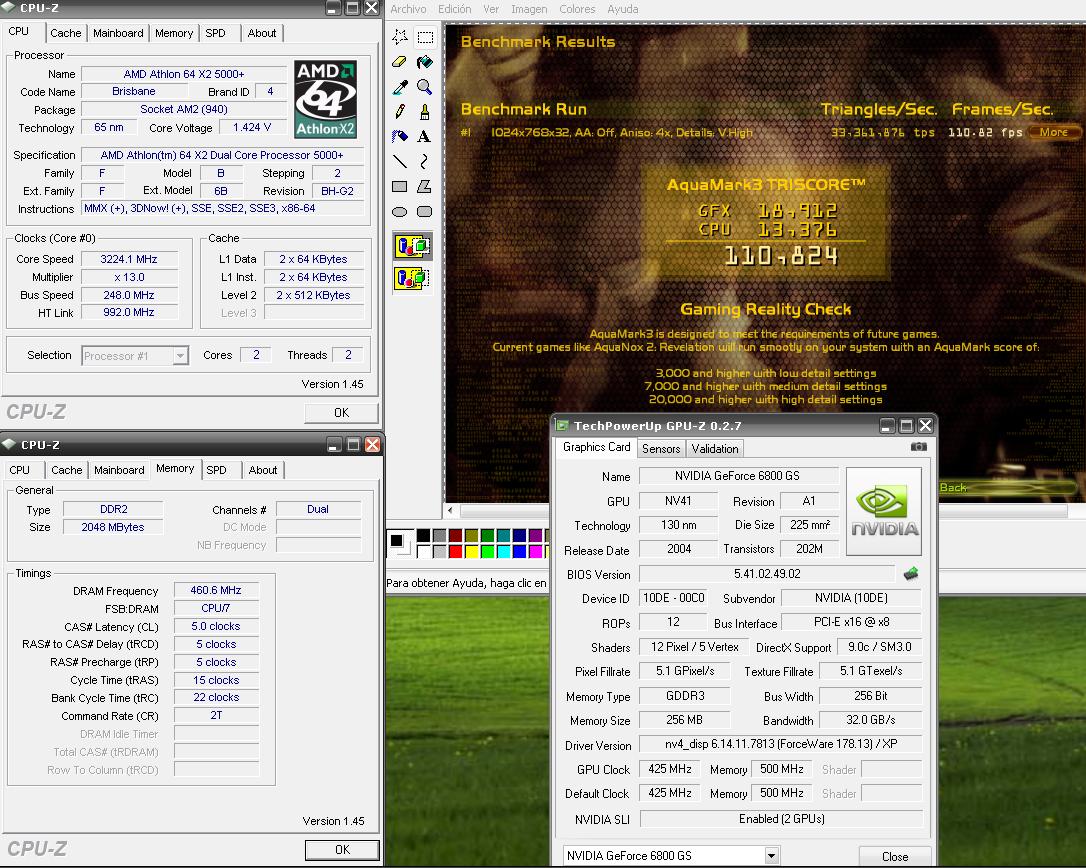Click the NVIDIA logo in GPU-Z
The height and width of the screenshot is (868, 1086).
[x=884, y=511]
